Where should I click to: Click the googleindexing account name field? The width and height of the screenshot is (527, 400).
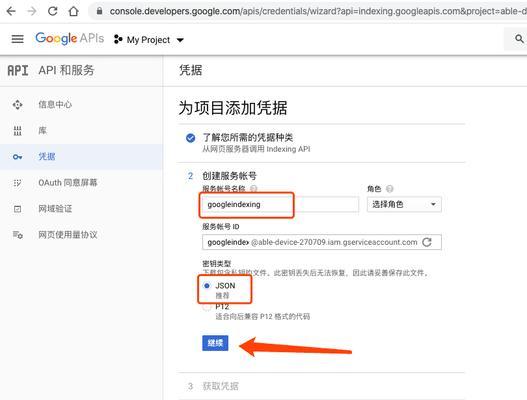click(x=280, y=204)
